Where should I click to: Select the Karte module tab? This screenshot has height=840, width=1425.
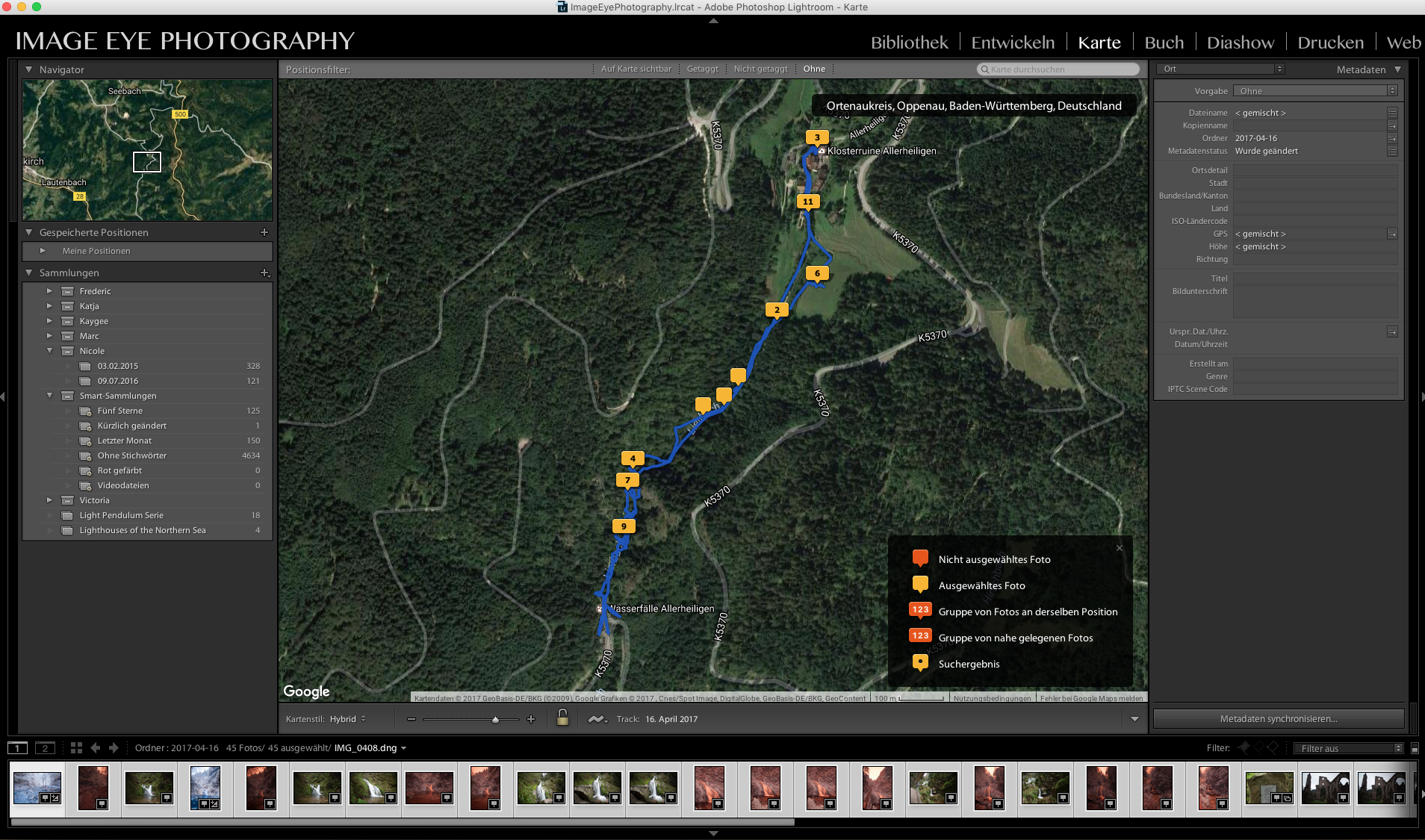click(1099, 43)
